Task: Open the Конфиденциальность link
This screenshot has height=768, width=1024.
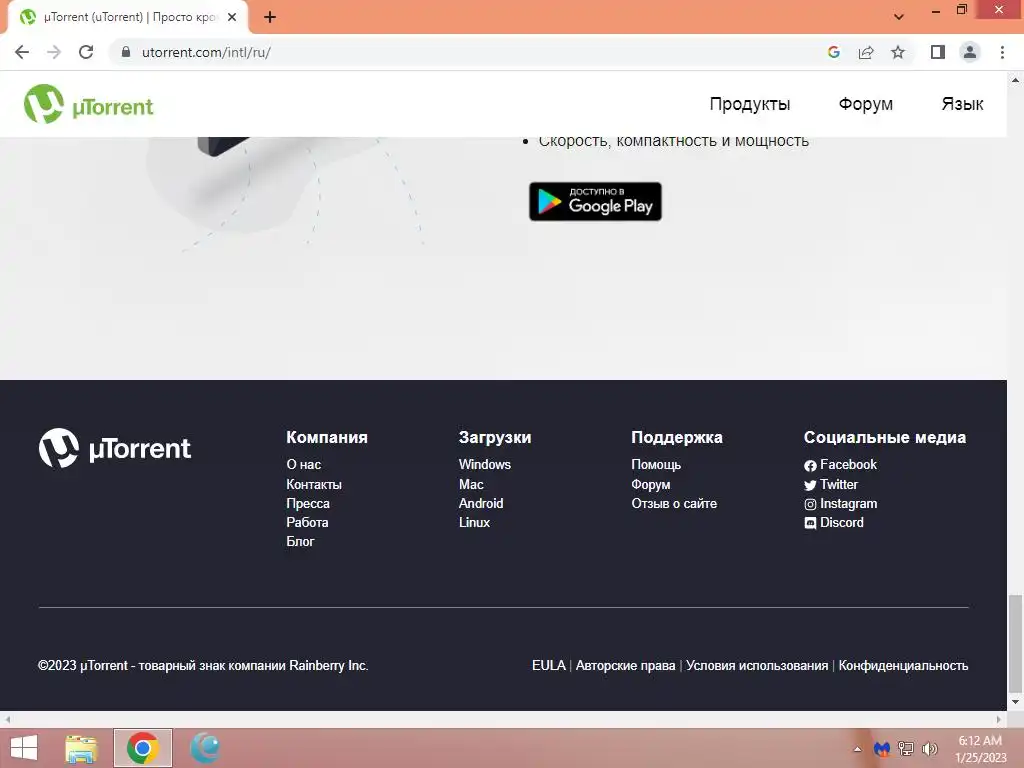Action: (903, 665)
